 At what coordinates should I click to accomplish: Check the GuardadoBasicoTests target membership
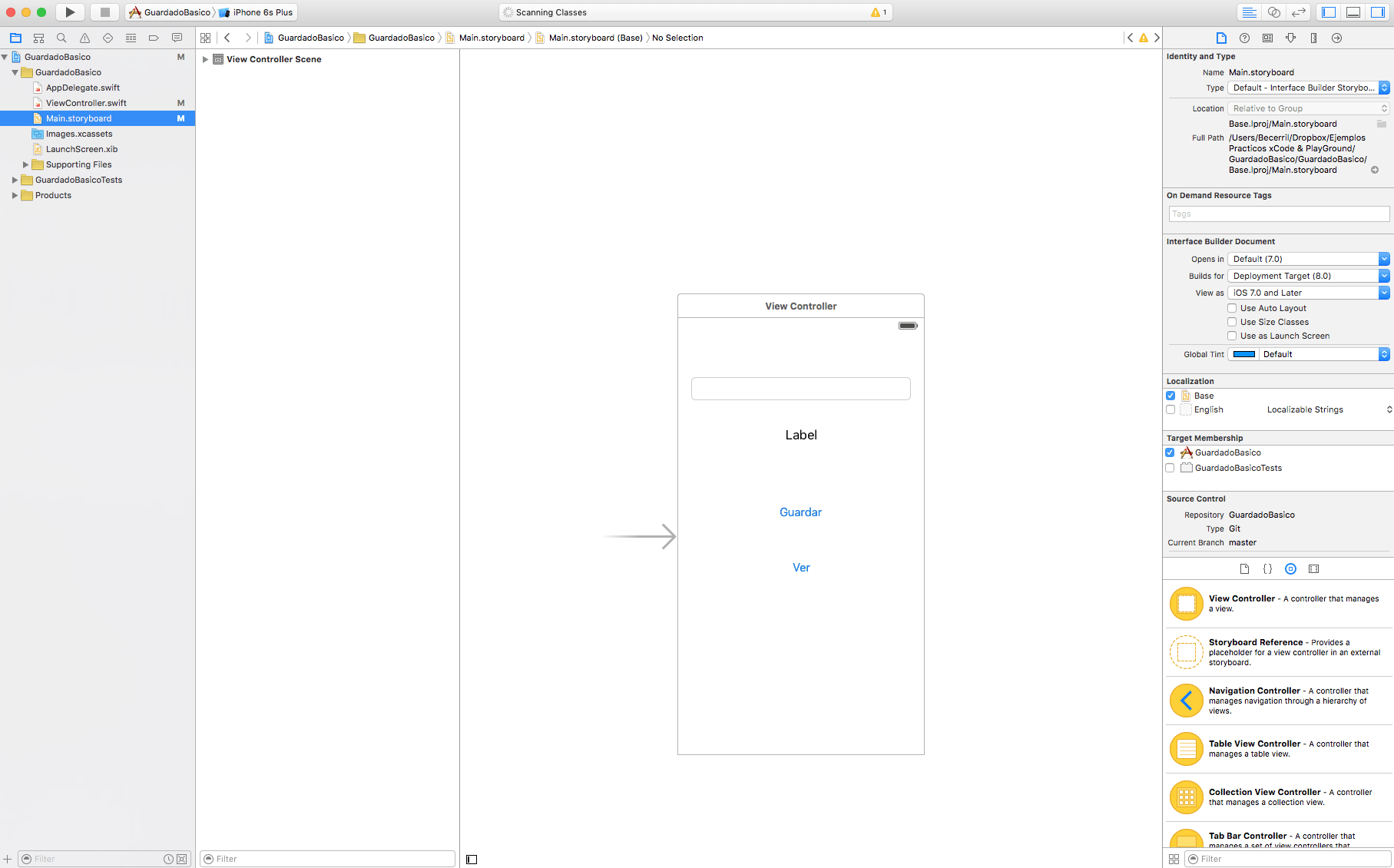1170,468
